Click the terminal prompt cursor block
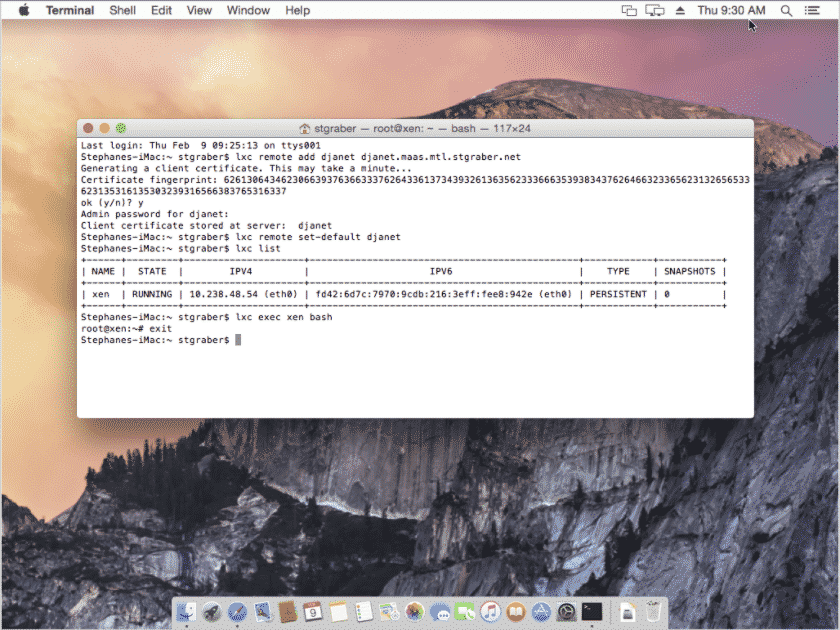The width and height of the screenshot is (840, 630). [238, 340]
